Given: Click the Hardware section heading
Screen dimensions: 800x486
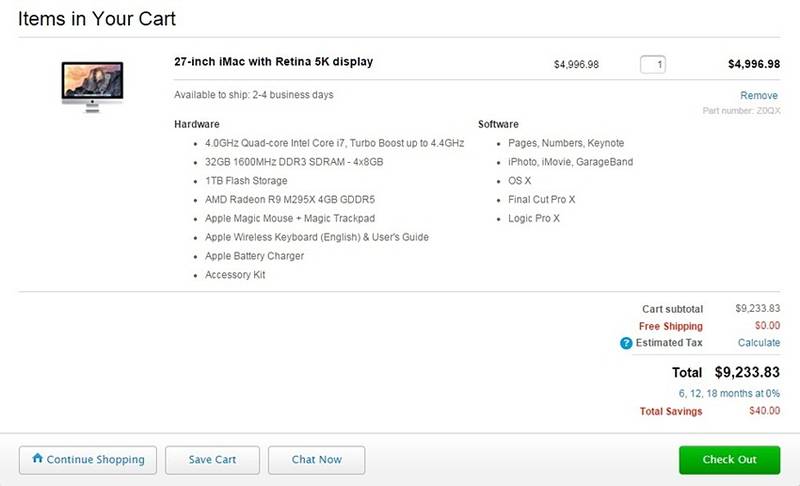Looking at the screenshot, I should [x=196, y=124].
